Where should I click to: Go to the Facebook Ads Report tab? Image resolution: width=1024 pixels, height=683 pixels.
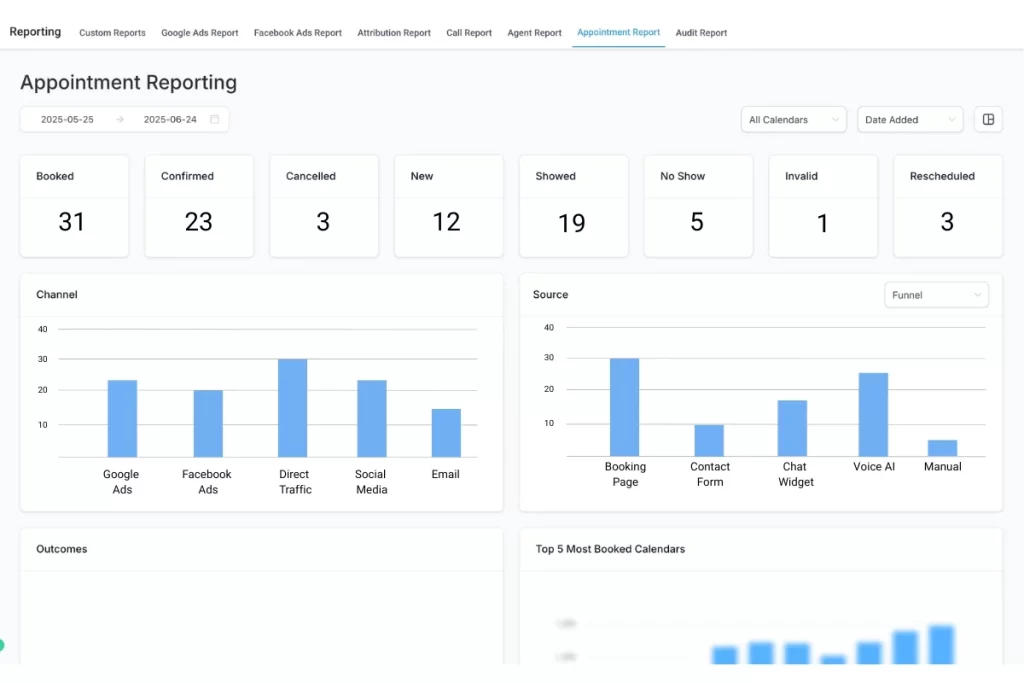coord(298,33)
